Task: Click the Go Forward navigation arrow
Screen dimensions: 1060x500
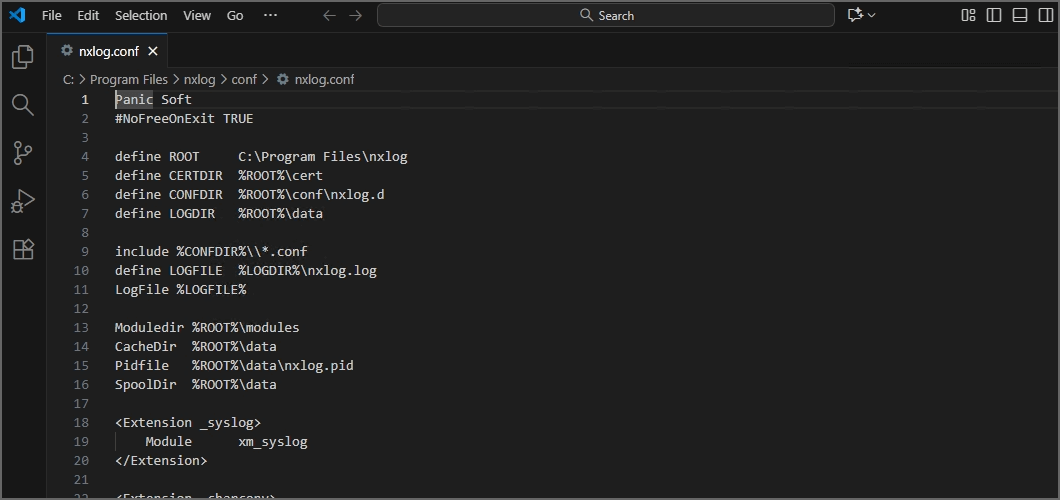Action: point(355,15)
